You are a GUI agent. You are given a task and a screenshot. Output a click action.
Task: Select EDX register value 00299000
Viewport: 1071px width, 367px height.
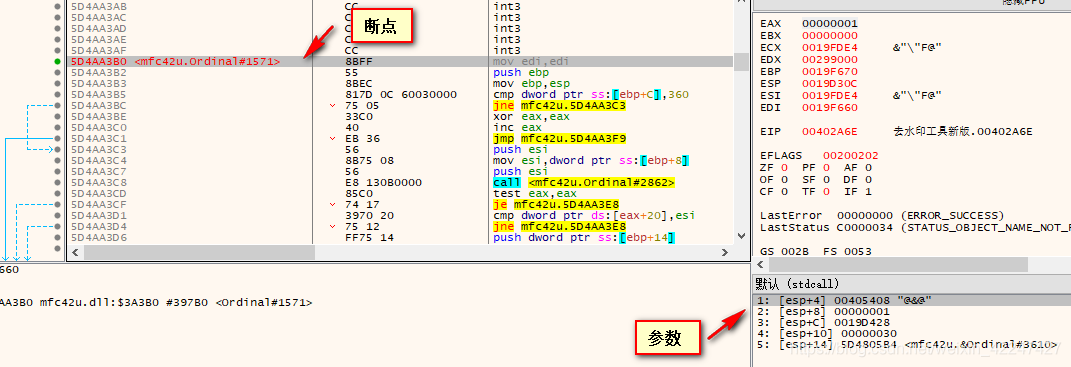(x=830, y=59)
